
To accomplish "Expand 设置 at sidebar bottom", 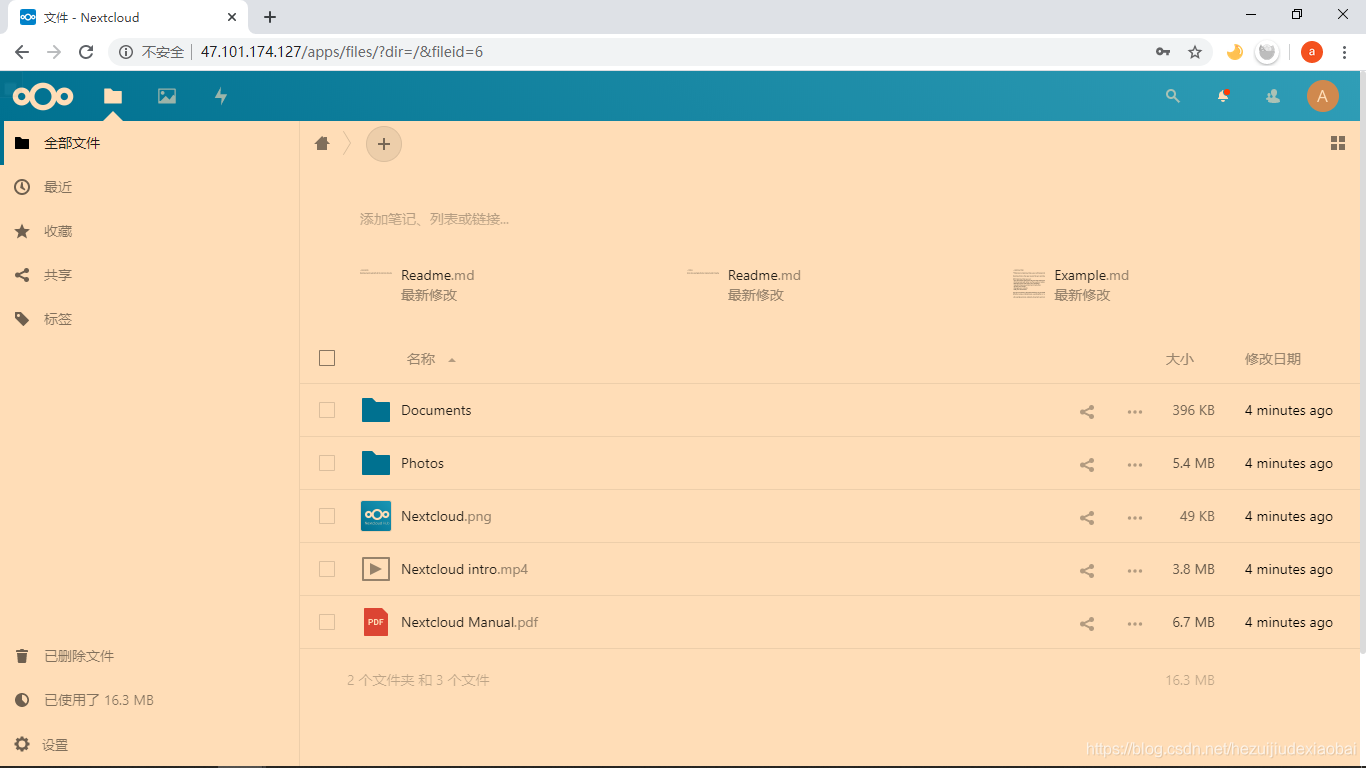I will (x=150, y=745).
